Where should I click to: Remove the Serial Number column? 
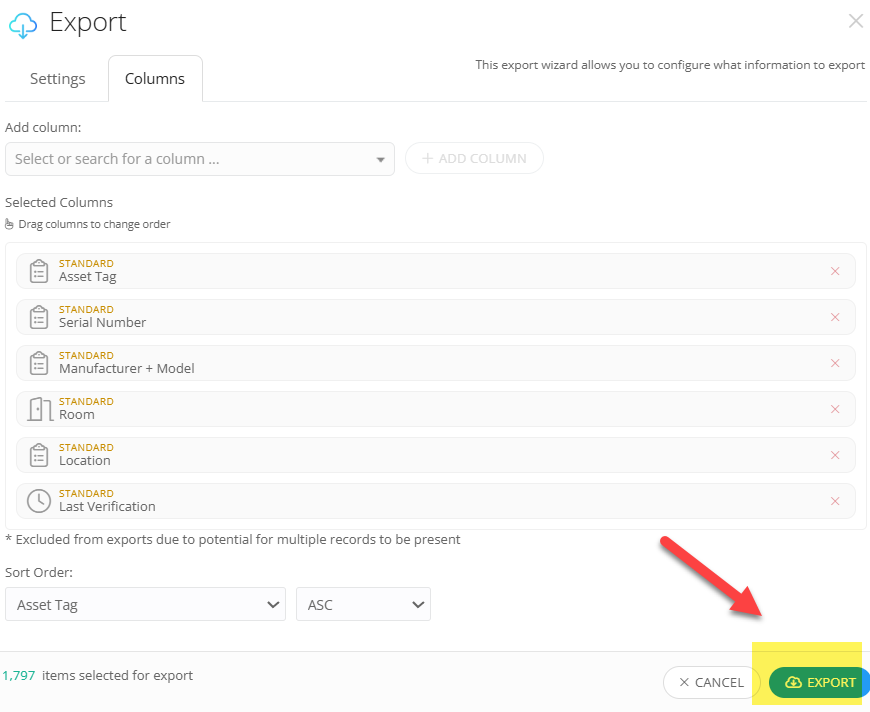pos(835,316)
